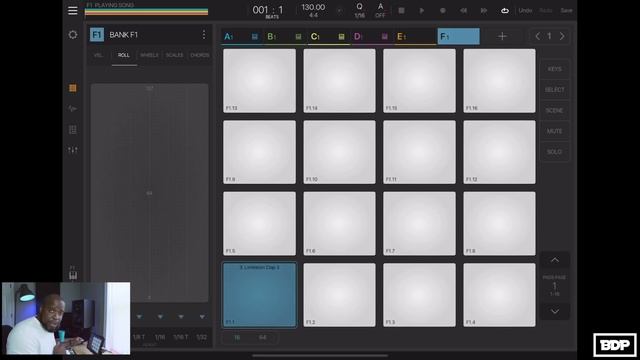Click the Save button
640x360 pixels.
[567, 11]
